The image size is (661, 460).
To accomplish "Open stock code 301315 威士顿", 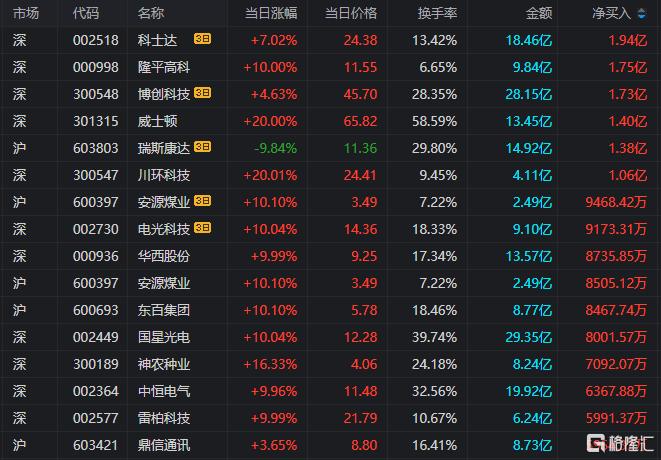I will 96,121.
